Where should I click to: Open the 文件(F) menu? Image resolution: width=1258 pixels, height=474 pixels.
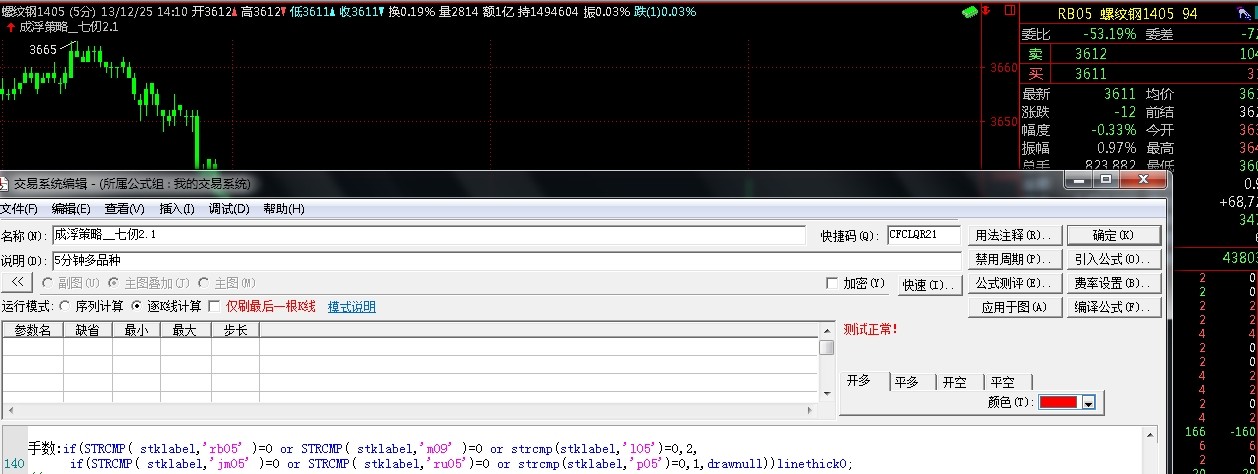18,209
